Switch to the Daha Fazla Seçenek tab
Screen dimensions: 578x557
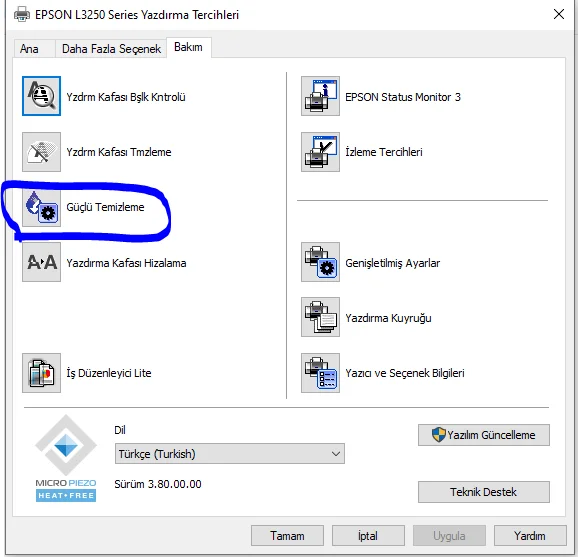111,49
